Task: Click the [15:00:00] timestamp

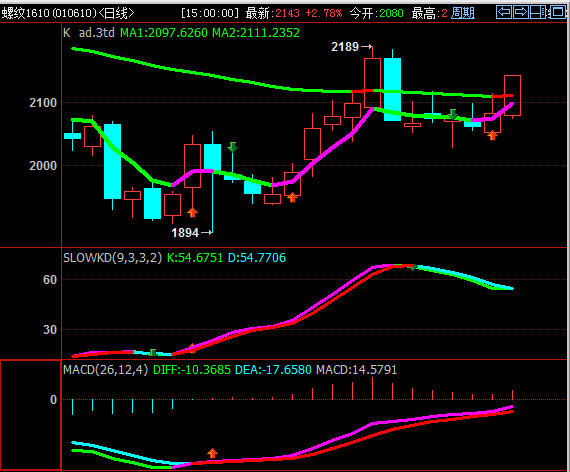Action: click(210, 13)
